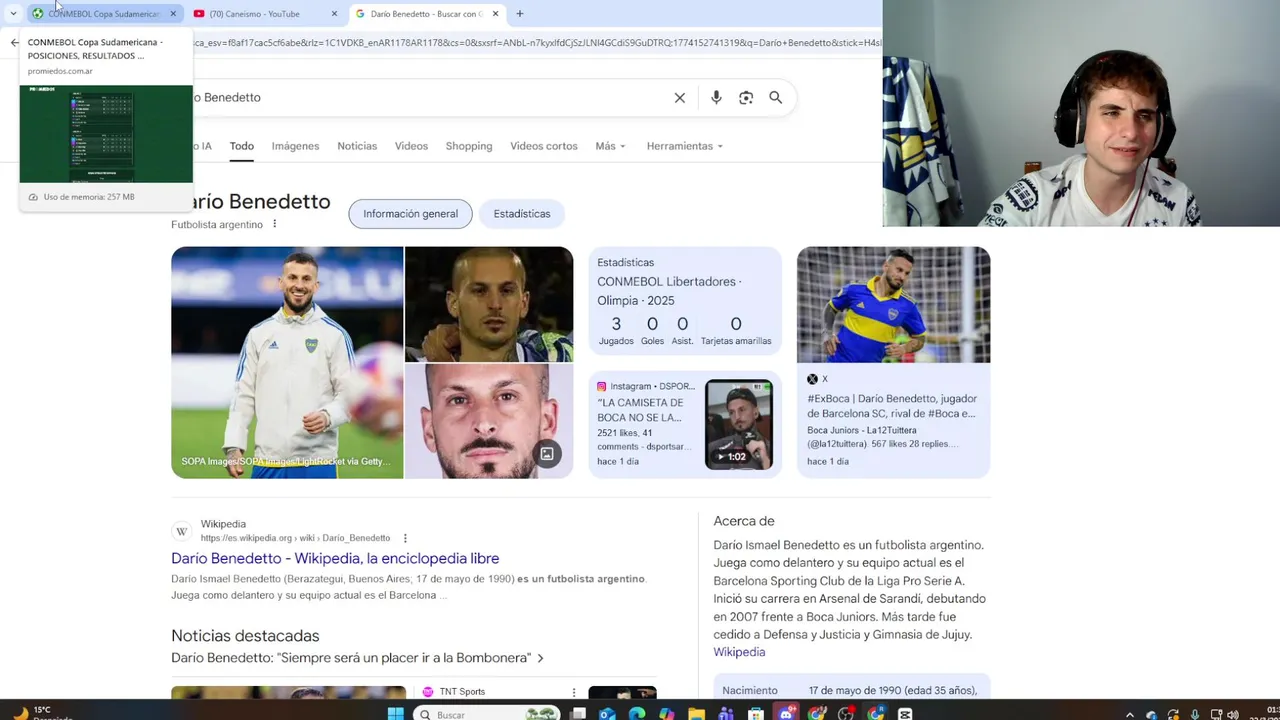
Task: Switch to the Shopping tab
Action: point(469,146)
